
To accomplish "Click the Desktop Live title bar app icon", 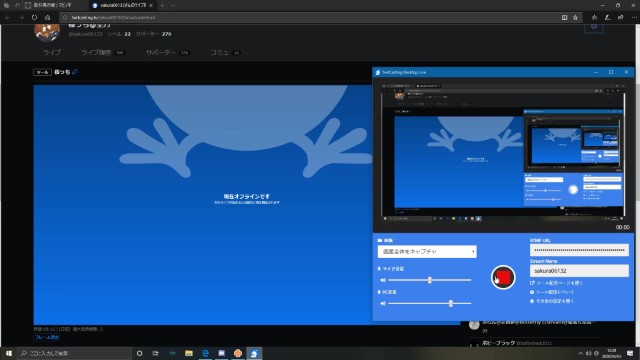I will tap(378, 72).
